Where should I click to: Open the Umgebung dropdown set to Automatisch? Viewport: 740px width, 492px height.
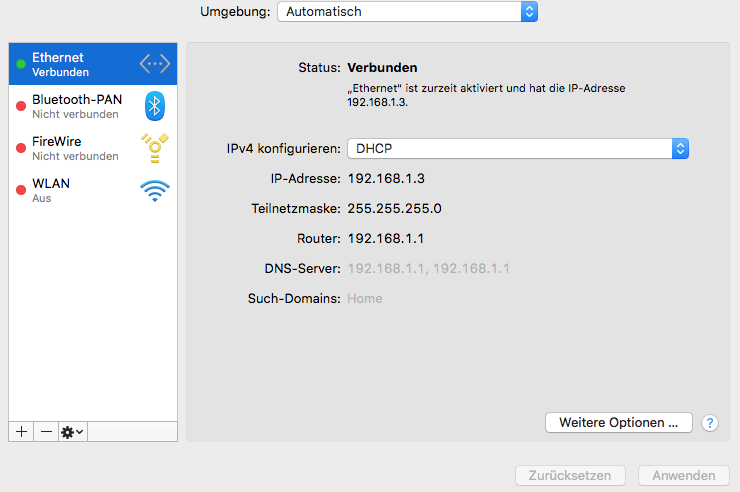(408, 12)
